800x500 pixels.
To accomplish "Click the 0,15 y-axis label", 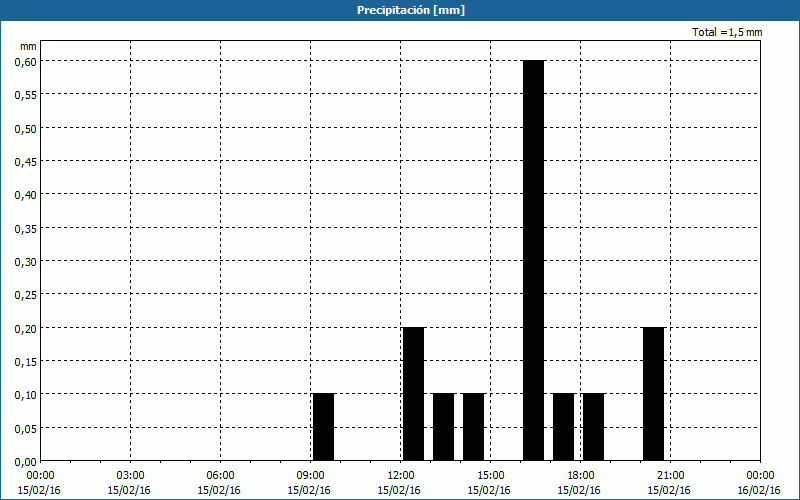I will (26, 361).
